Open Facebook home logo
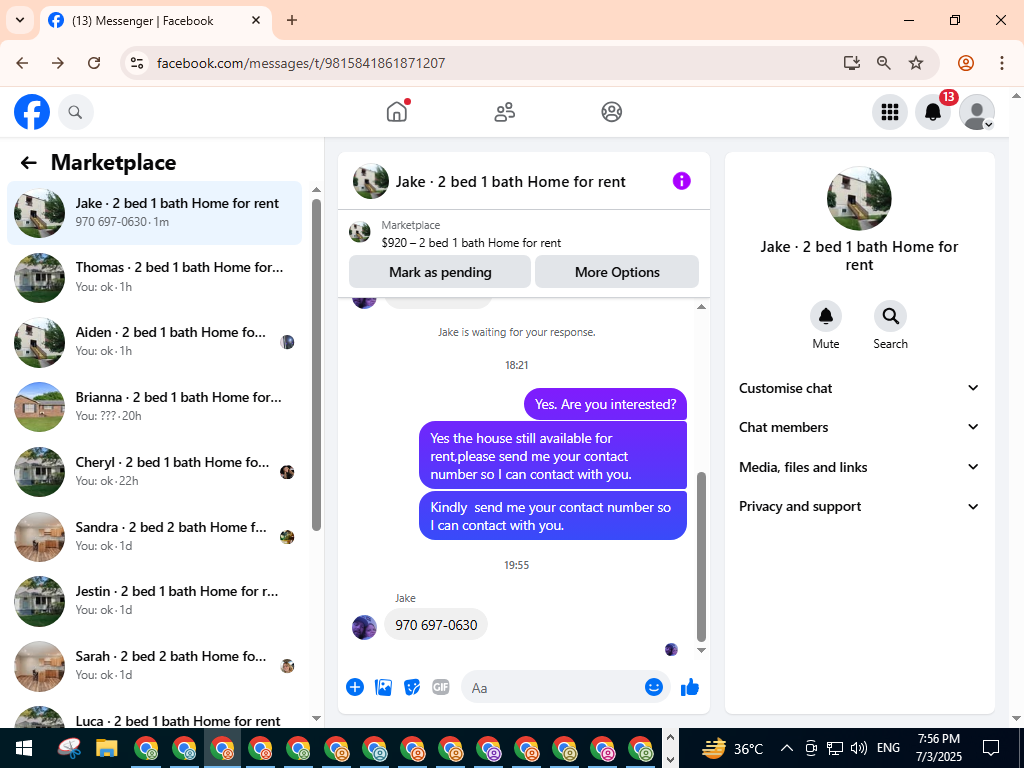1024x768 pixels. click(x=32, y=112)
